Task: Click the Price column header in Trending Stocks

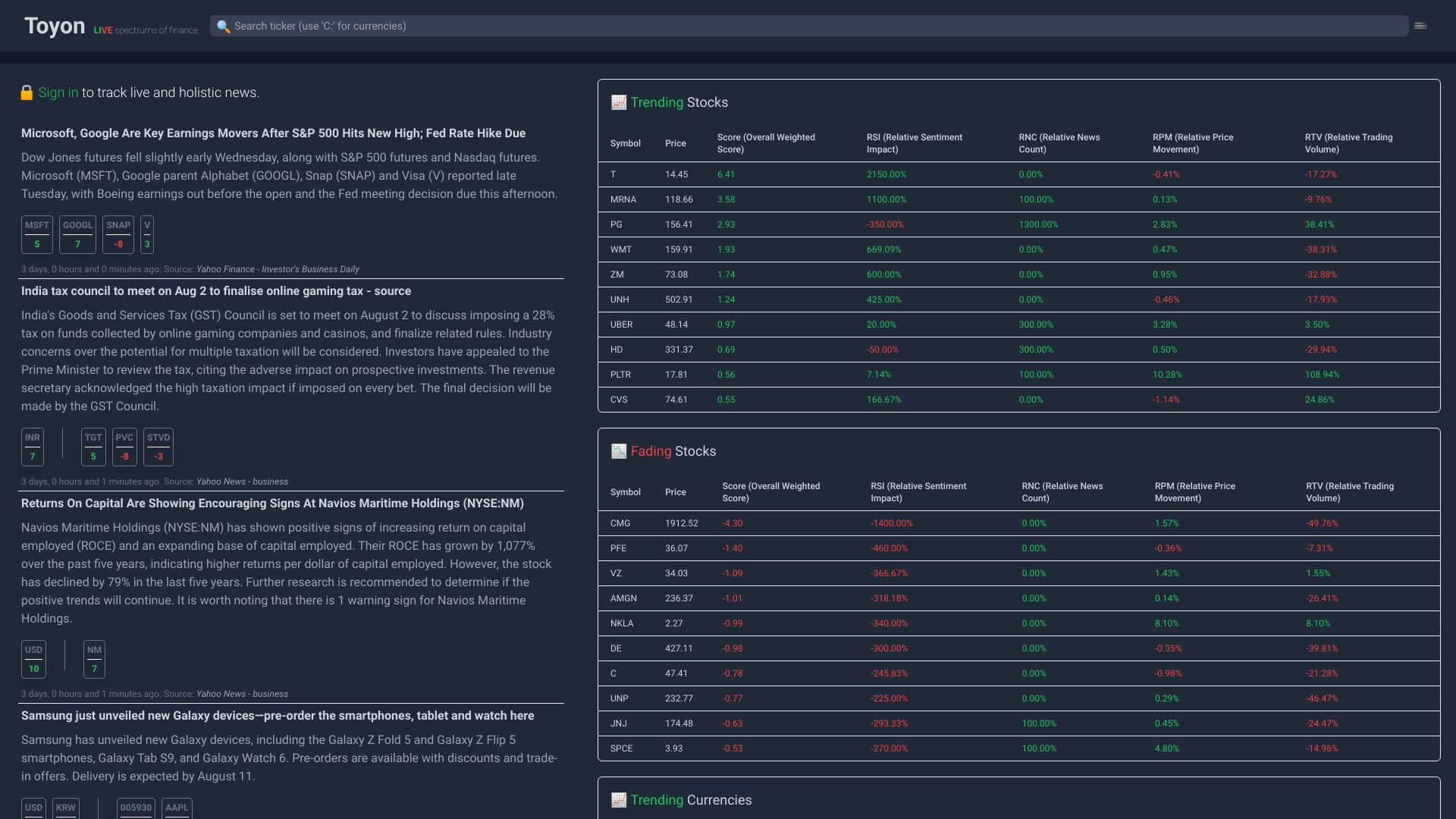Action: [x=675, y=143]
